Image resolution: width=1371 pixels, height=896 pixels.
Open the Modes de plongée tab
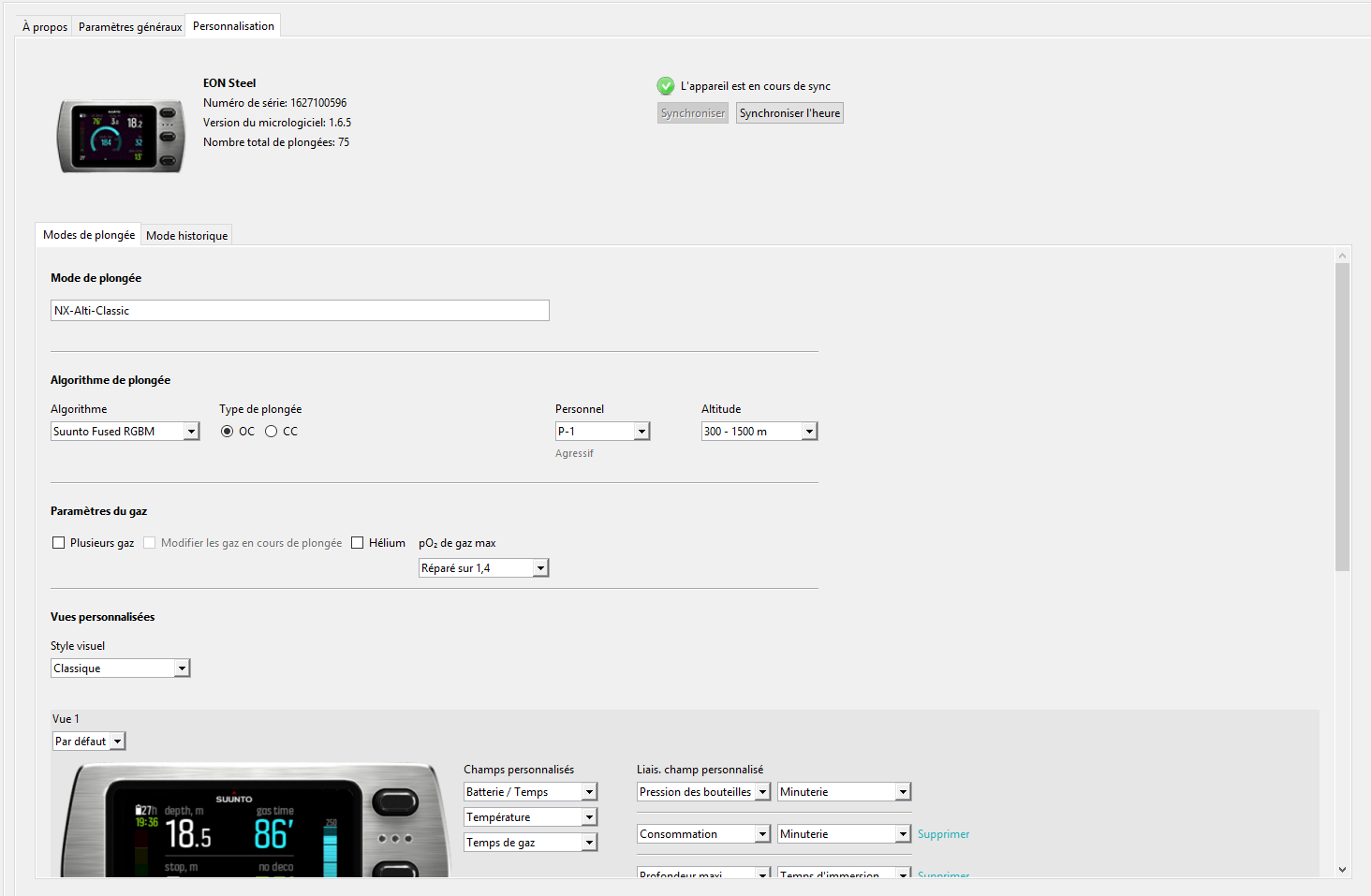89,235
